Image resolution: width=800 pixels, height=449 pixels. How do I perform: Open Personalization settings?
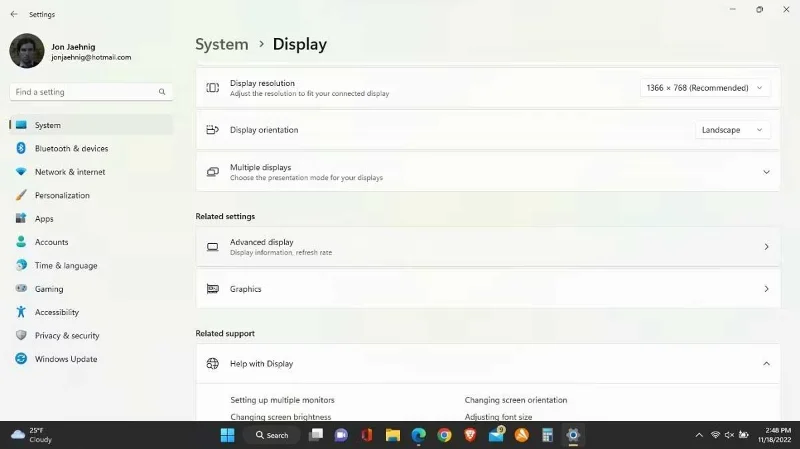pyautogui.click(x=91, y=195)
